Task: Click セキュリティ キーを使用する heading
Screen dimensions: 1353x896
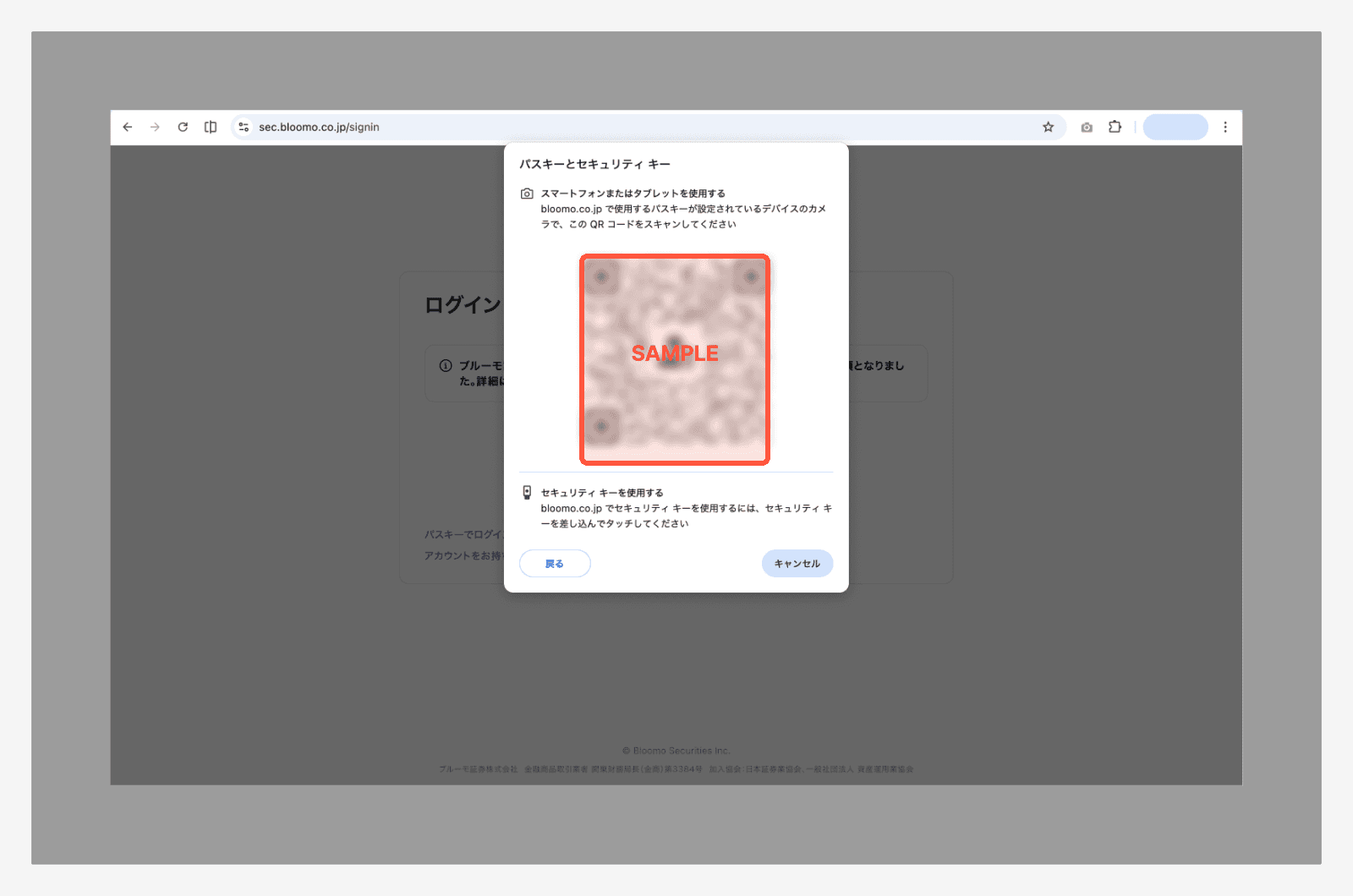Action: 602,493
